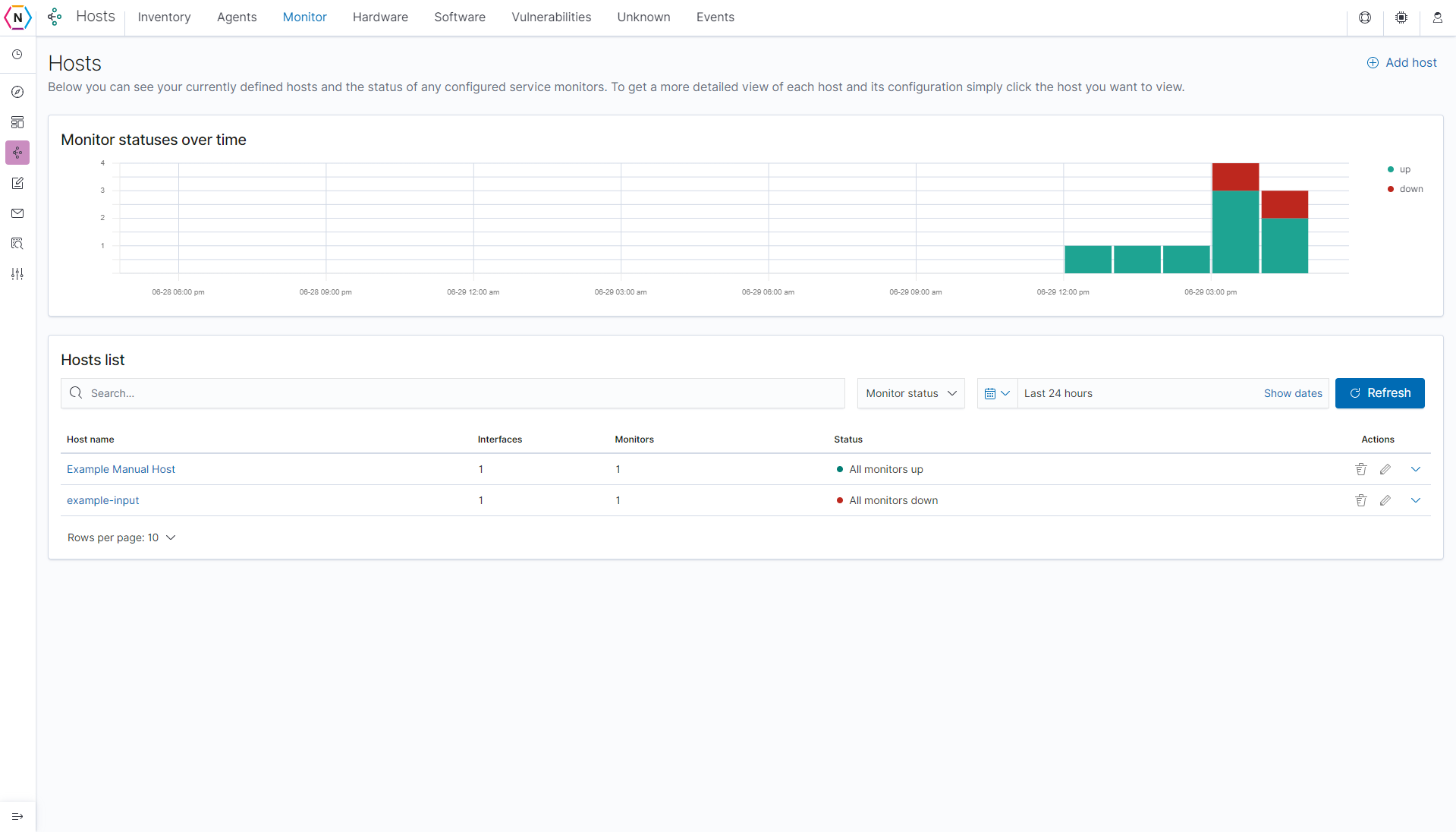Expand example-input row details
1456x832 pixels.
point(1416,500)
